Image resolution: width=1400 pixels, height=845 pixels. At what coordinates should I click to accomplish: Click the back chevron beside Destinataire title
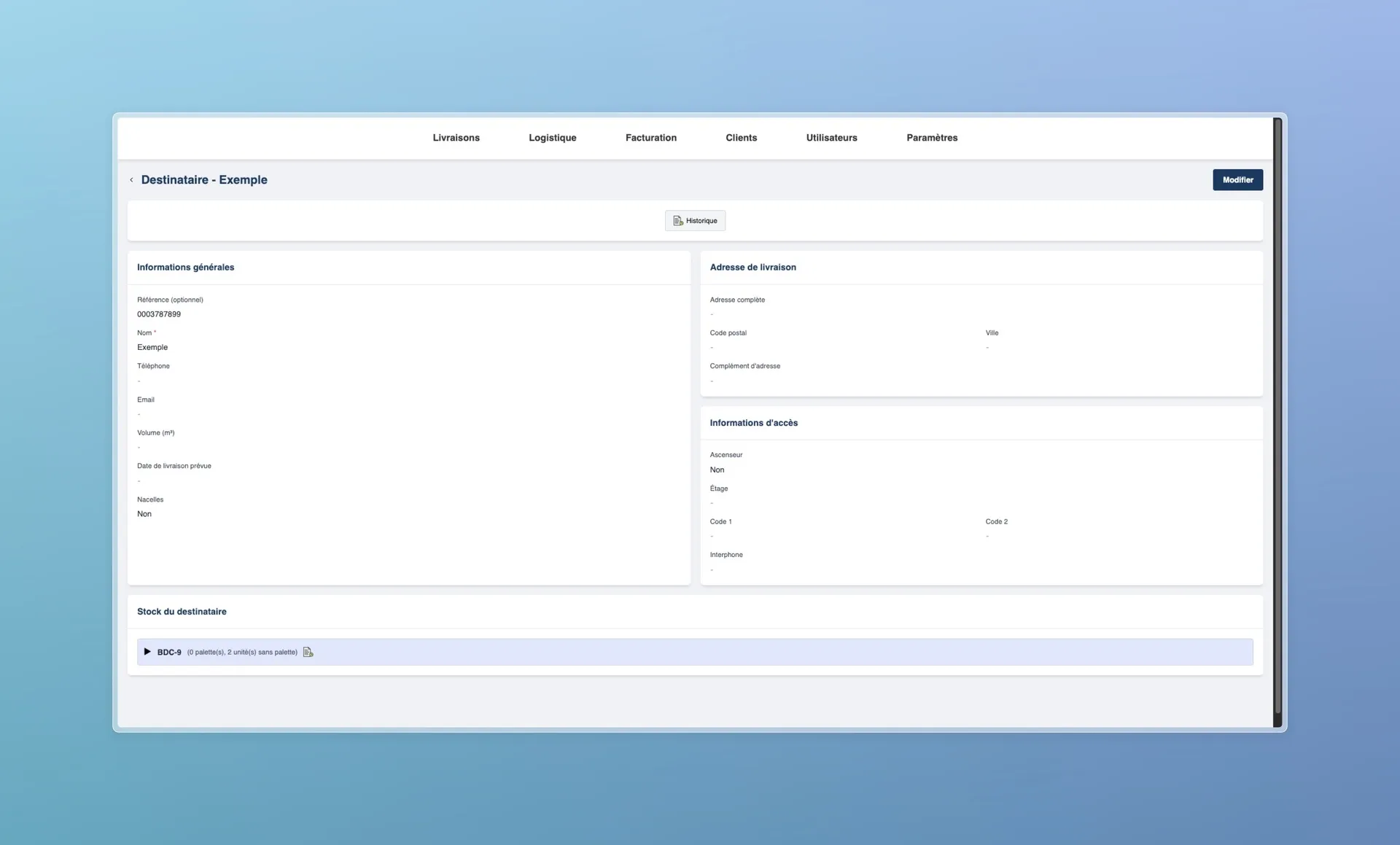pos(131,180)
